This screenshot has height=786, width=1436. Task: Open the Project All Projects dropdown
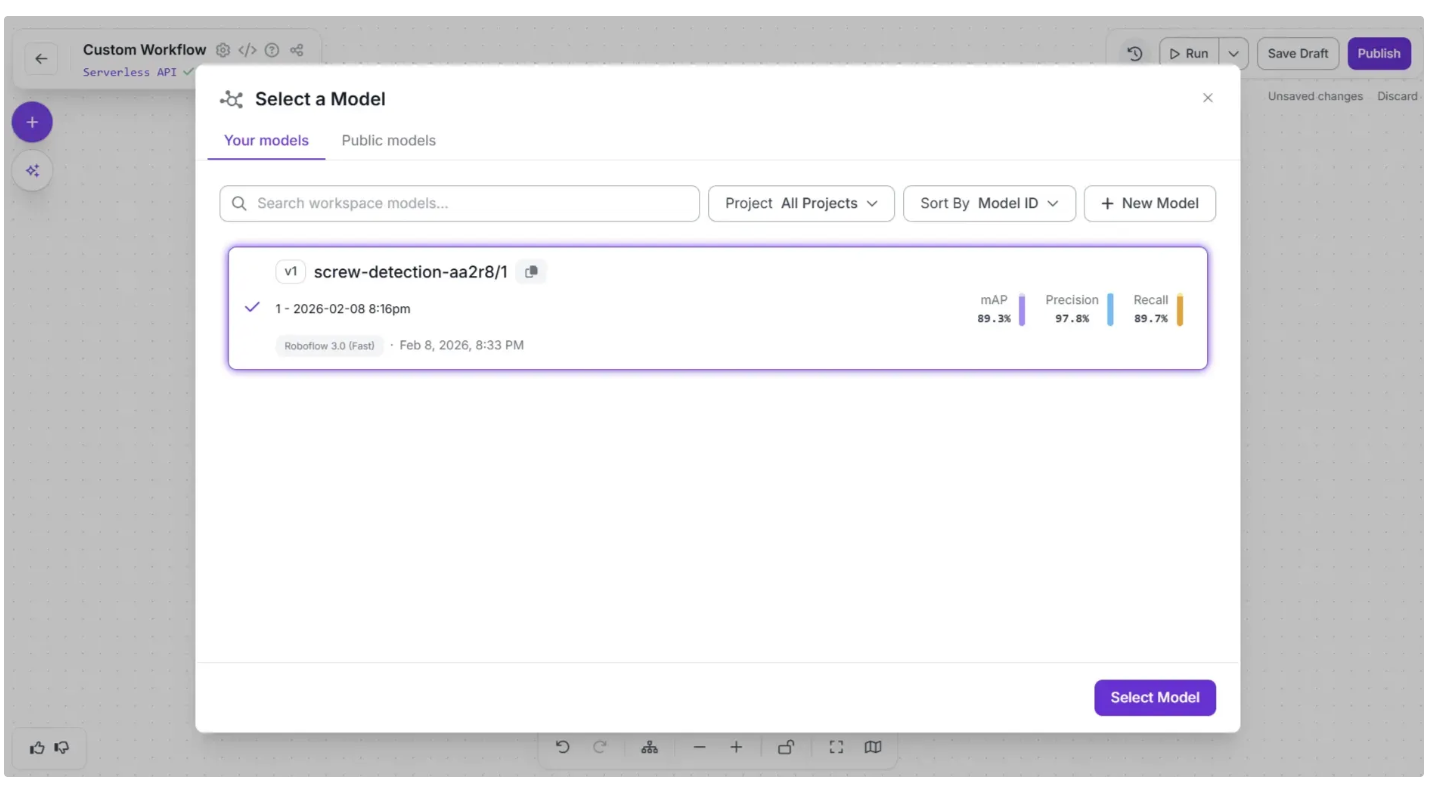[x=801, y=203]
